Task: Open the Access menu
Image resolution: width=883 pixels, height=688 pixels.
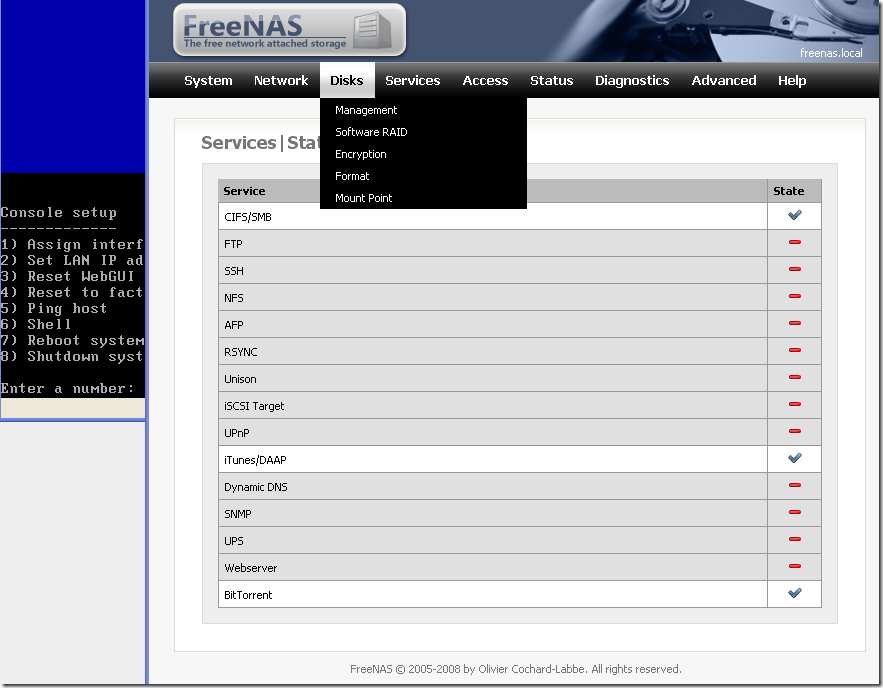Action: point(485,81)
